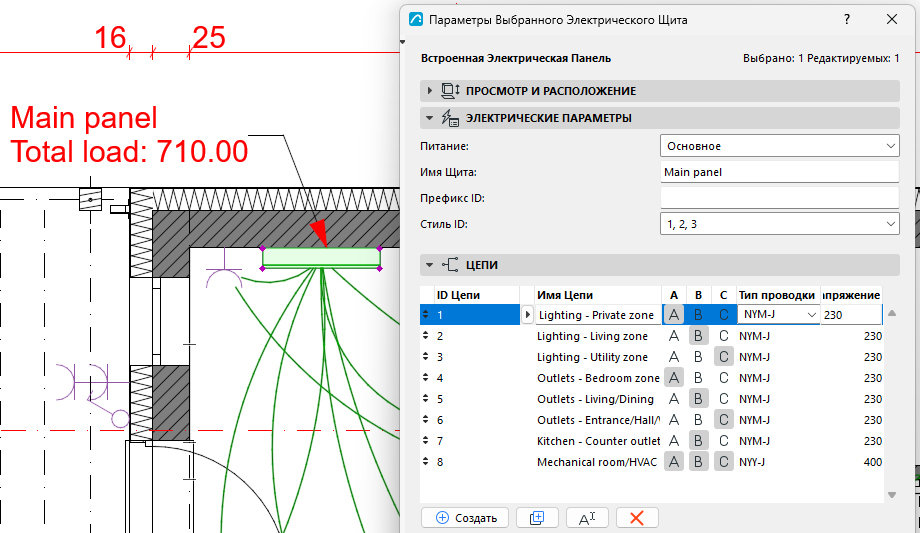The height and width of the screenshot is (533, 920).
Task: Click the reorder handle for circuit 3
Action: [425, 357]
